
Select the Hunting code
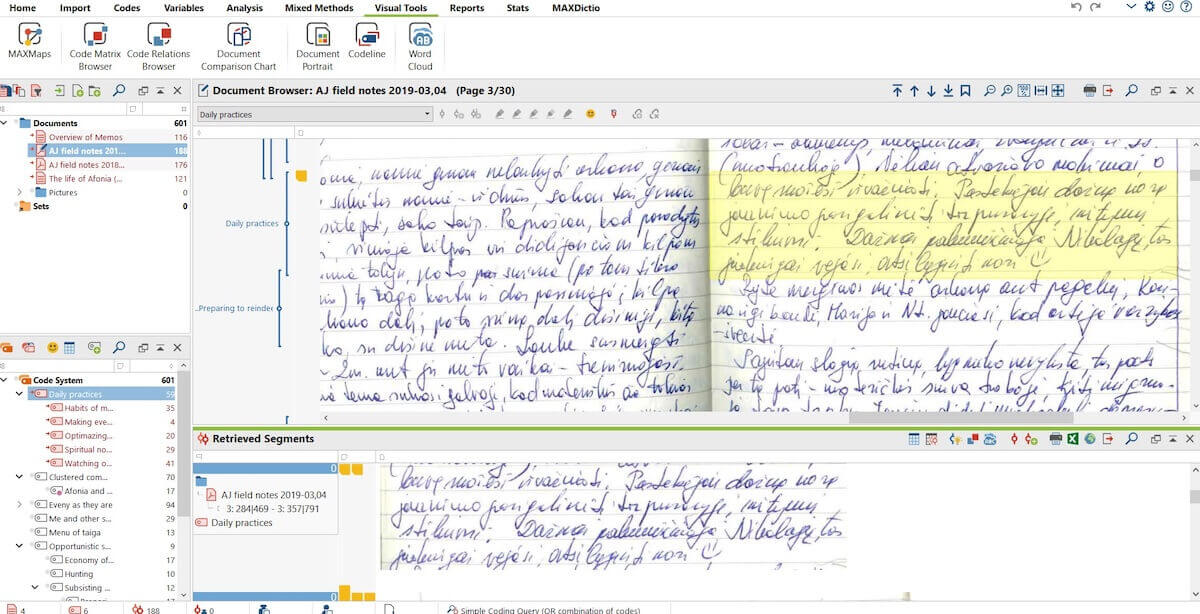point(78,574)
